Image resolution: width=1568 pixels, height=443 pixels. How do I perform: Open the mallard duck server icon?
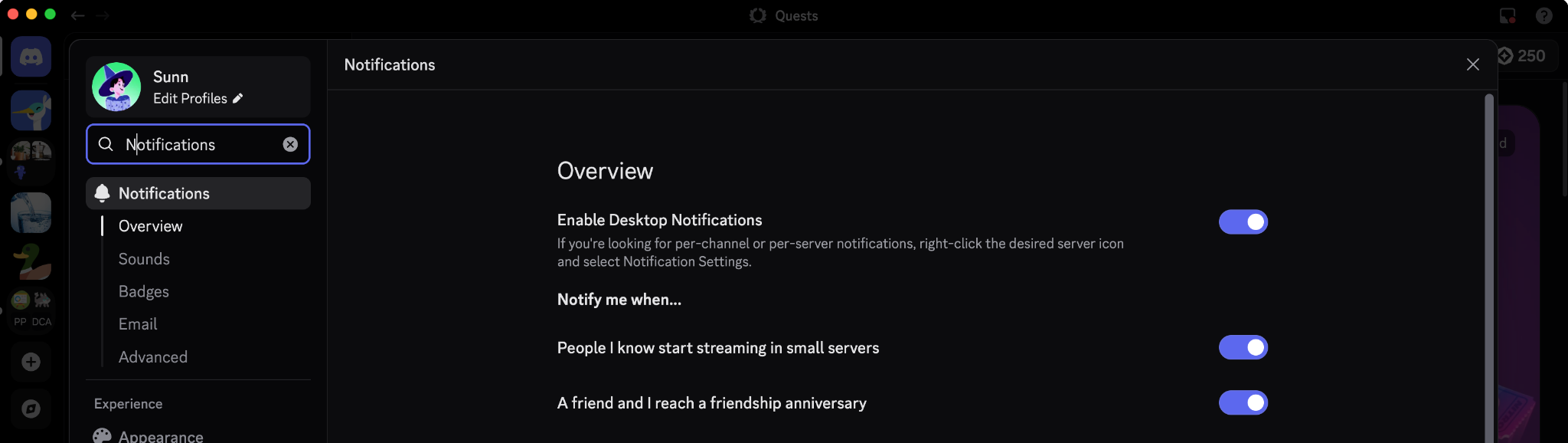(31, 261)
